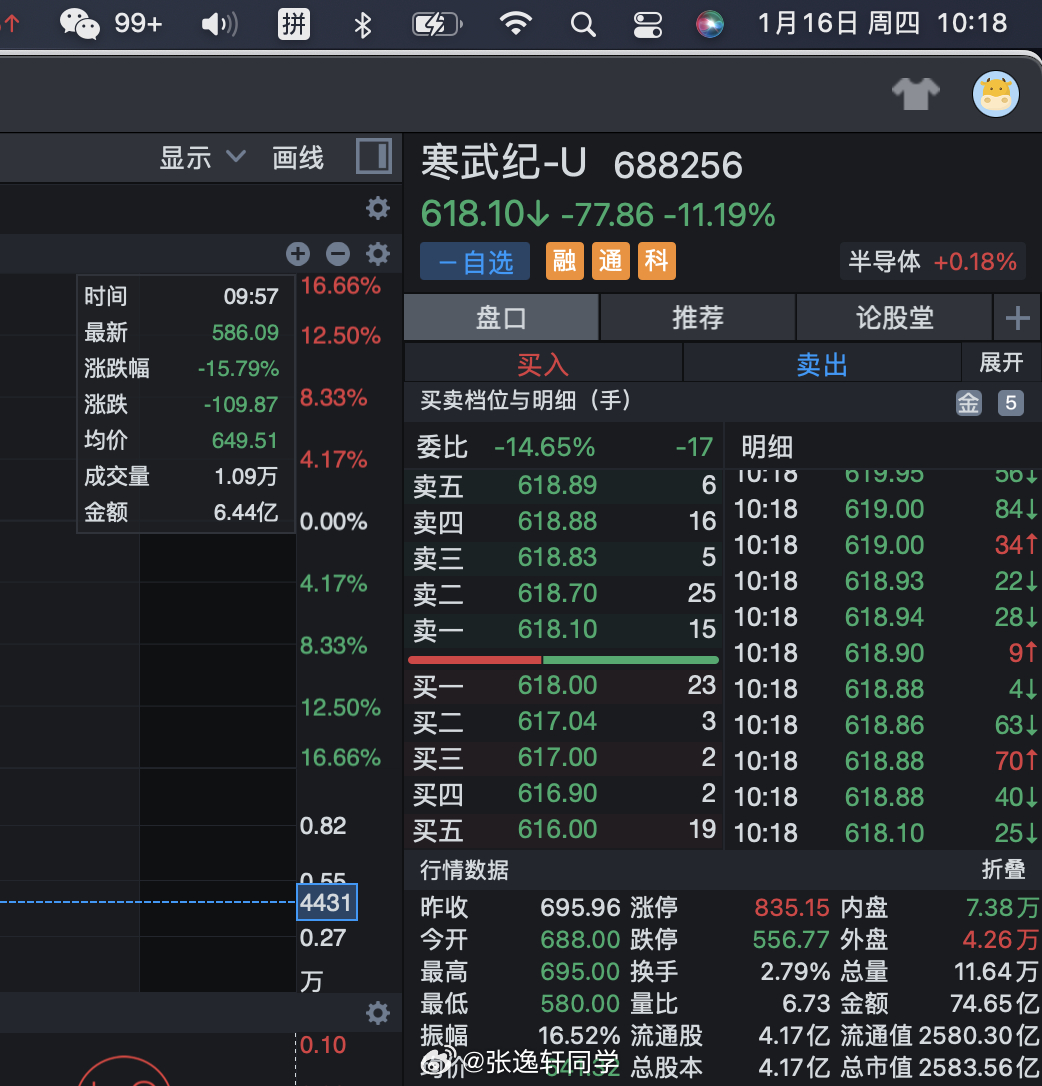
Task: Switch to the 论股堂 tab
Action: 894,317
